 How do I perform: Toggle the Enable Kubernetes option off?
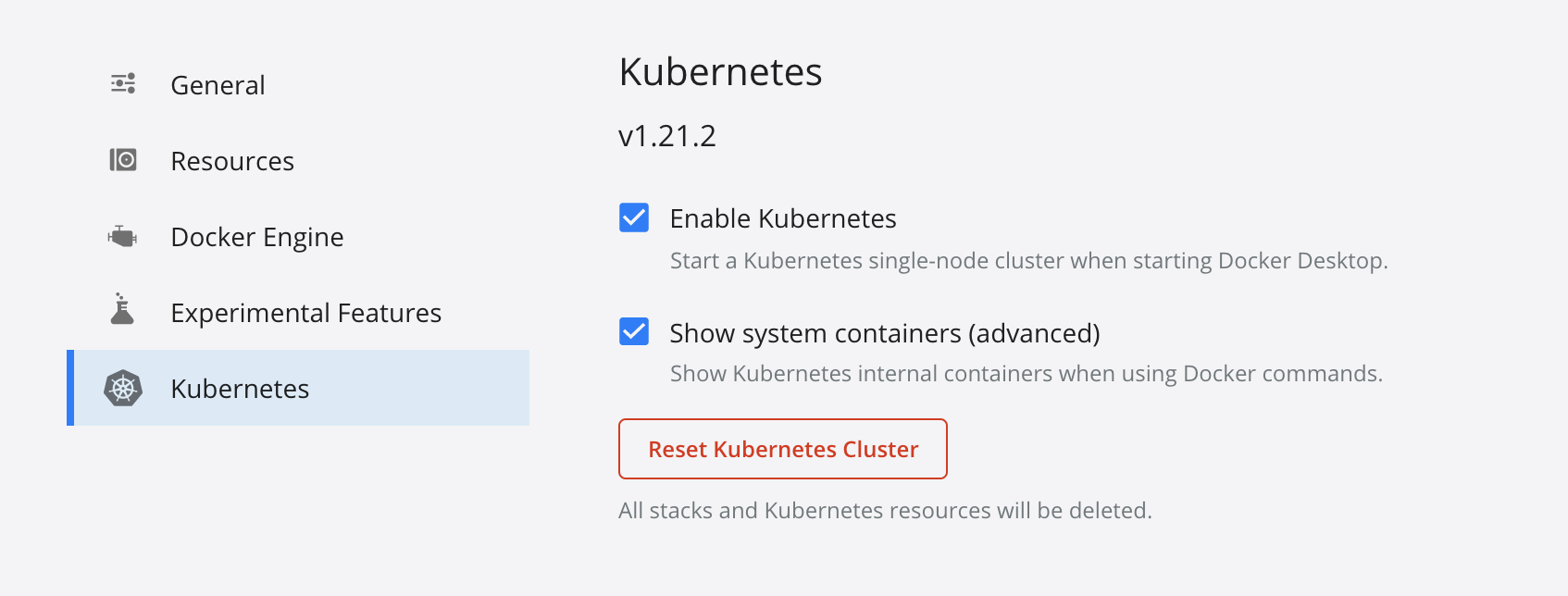tap(633, 217)
